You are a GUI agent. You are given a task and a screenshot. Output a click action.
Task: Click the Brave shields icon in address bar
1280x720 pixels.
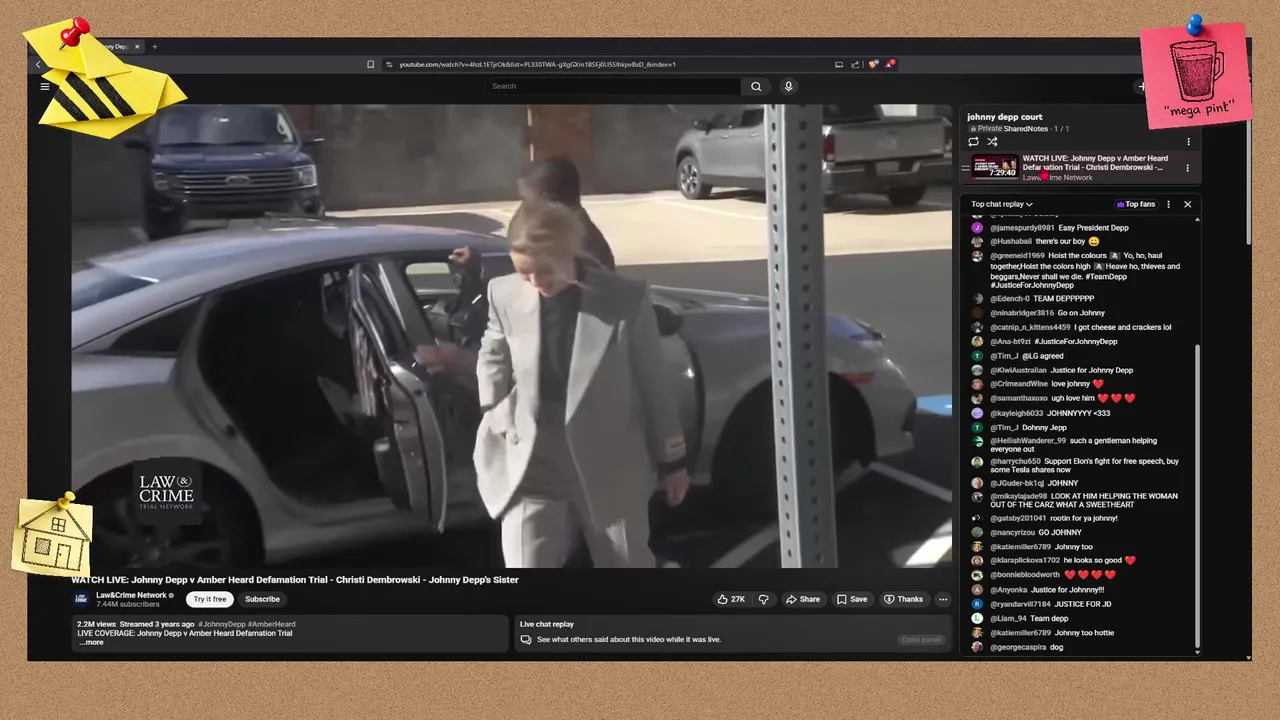click(873, 64)
